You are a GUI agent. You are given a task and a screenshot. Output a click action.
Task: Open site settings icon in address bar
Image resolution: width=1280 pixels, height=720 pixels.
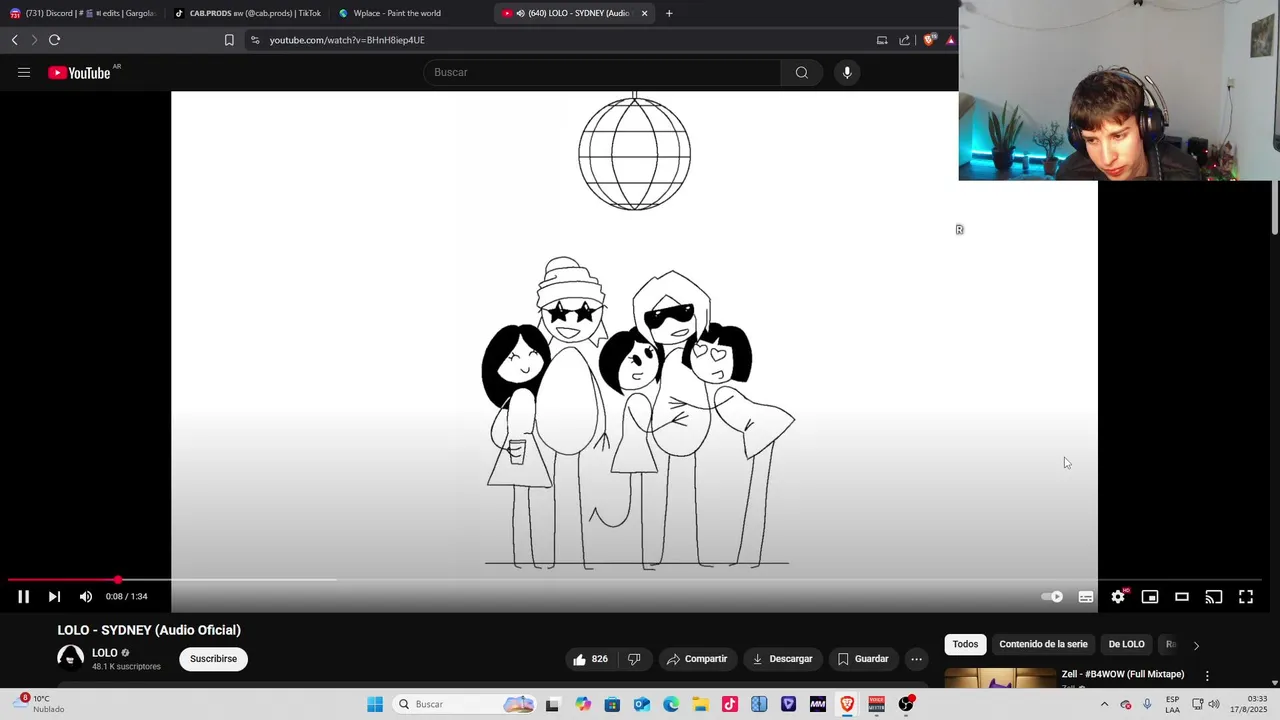click(x=255, y=40)
